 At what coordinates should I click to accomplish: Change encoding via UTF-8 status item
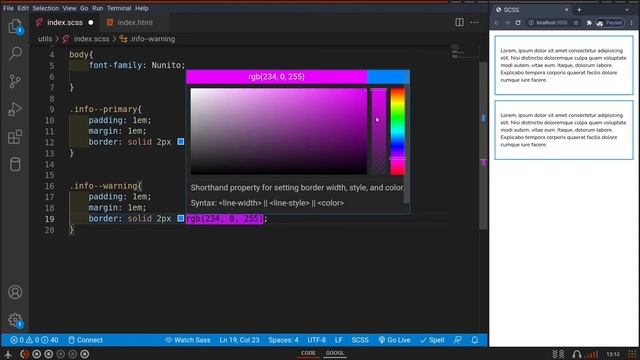317,340
